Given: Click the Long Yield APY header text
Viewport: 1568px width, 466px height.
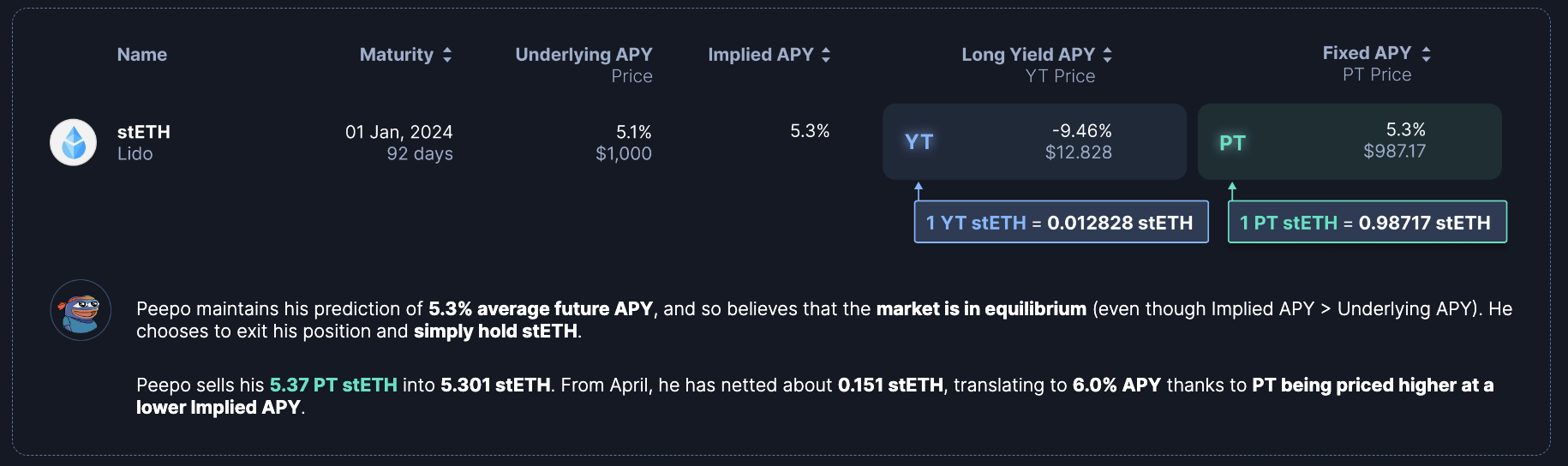Looking at the screenshot, I should tap(1027, 55).
